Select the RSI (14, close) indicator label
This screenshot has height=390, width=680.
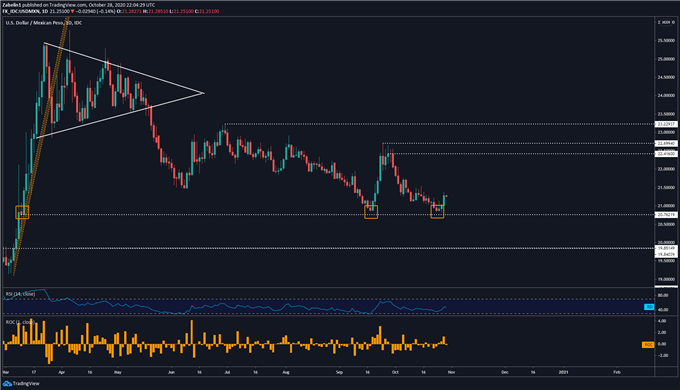click(x=20, y=294)
